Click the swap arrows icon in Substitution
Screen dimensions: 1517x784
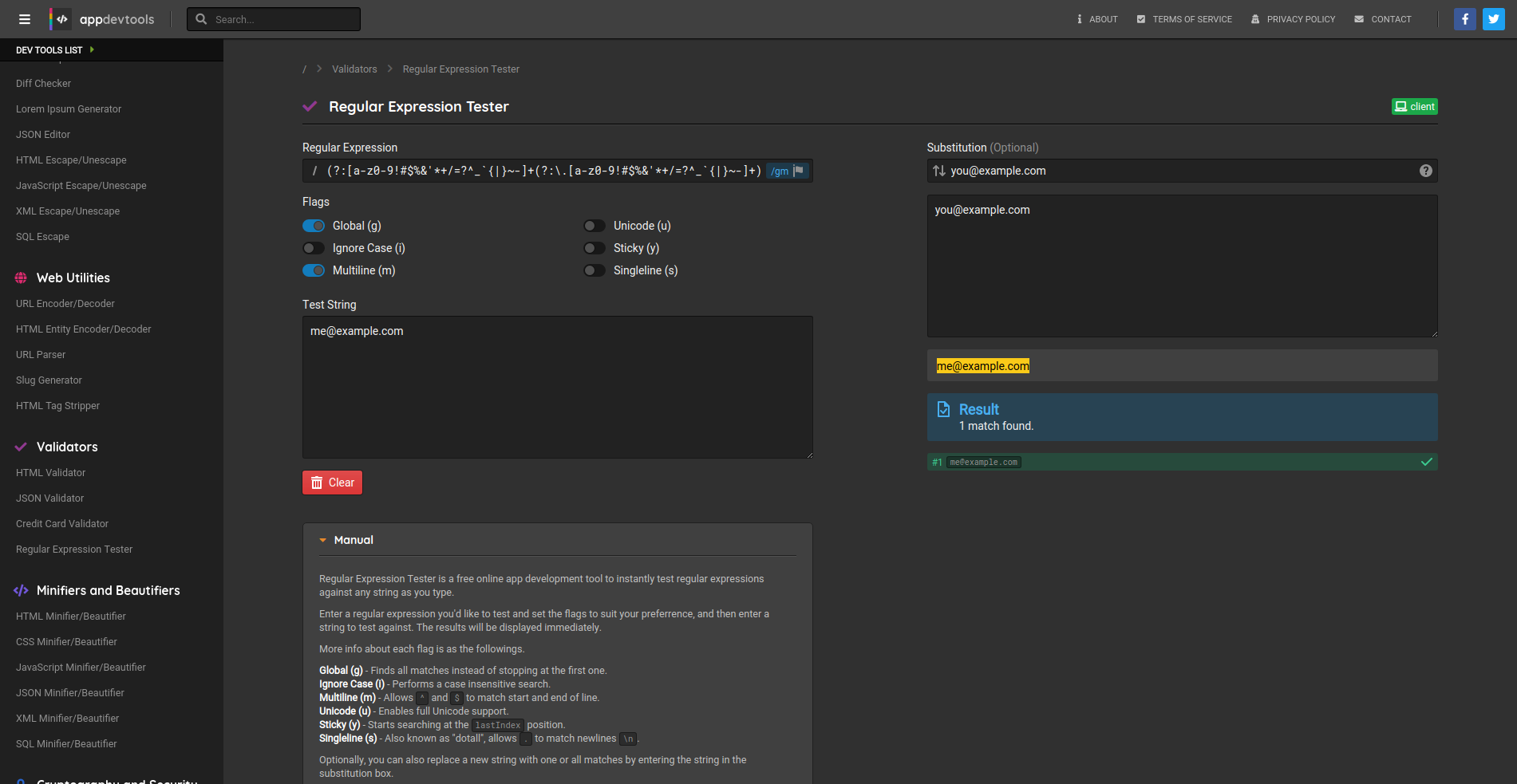[x=939, y=171]
